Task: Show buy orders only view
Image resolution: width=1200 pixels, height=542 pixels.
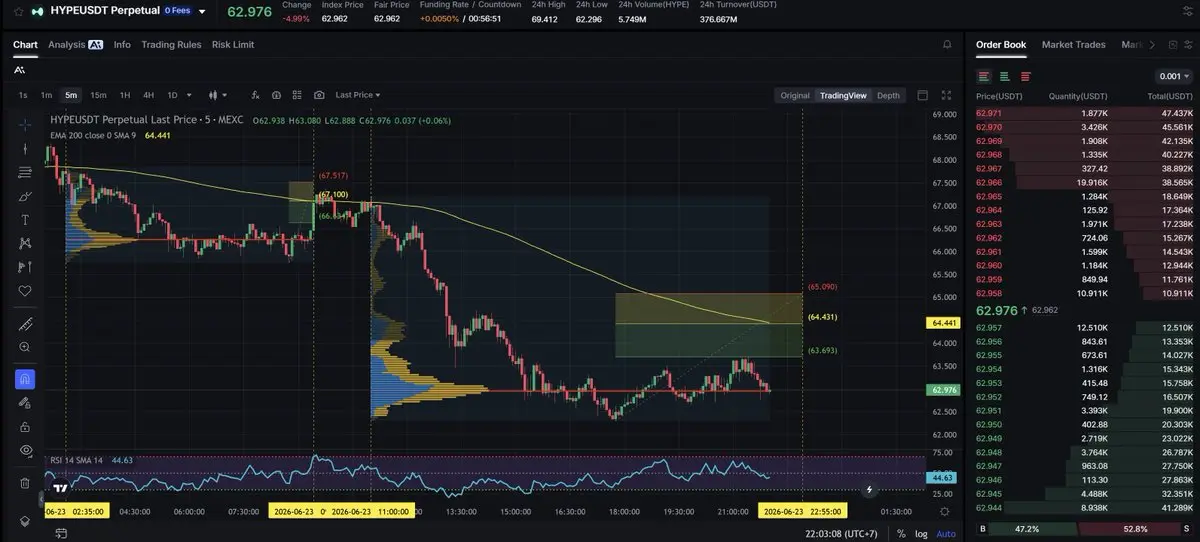Action: click(1003, 76)
